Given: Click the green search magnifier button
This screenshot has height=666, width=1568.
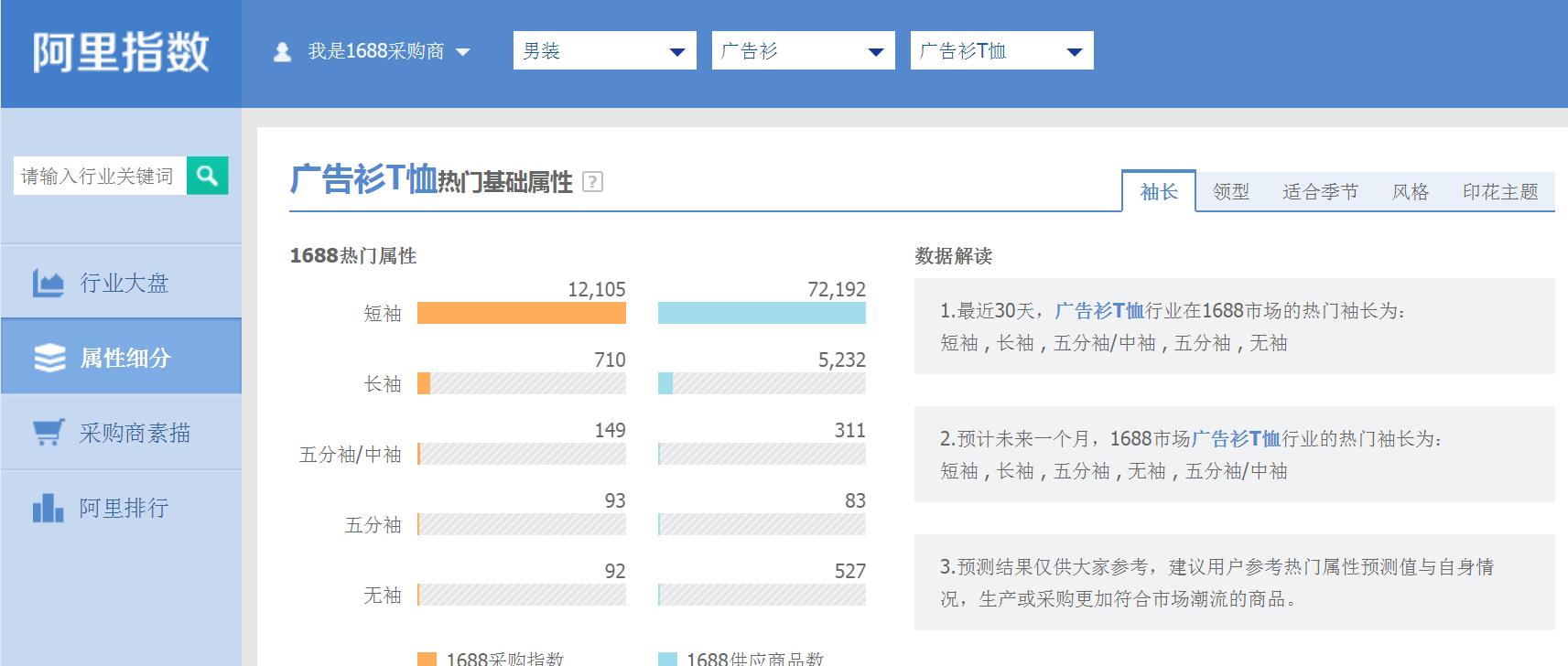Looking at the screenshot, I should tap(208, 175).
